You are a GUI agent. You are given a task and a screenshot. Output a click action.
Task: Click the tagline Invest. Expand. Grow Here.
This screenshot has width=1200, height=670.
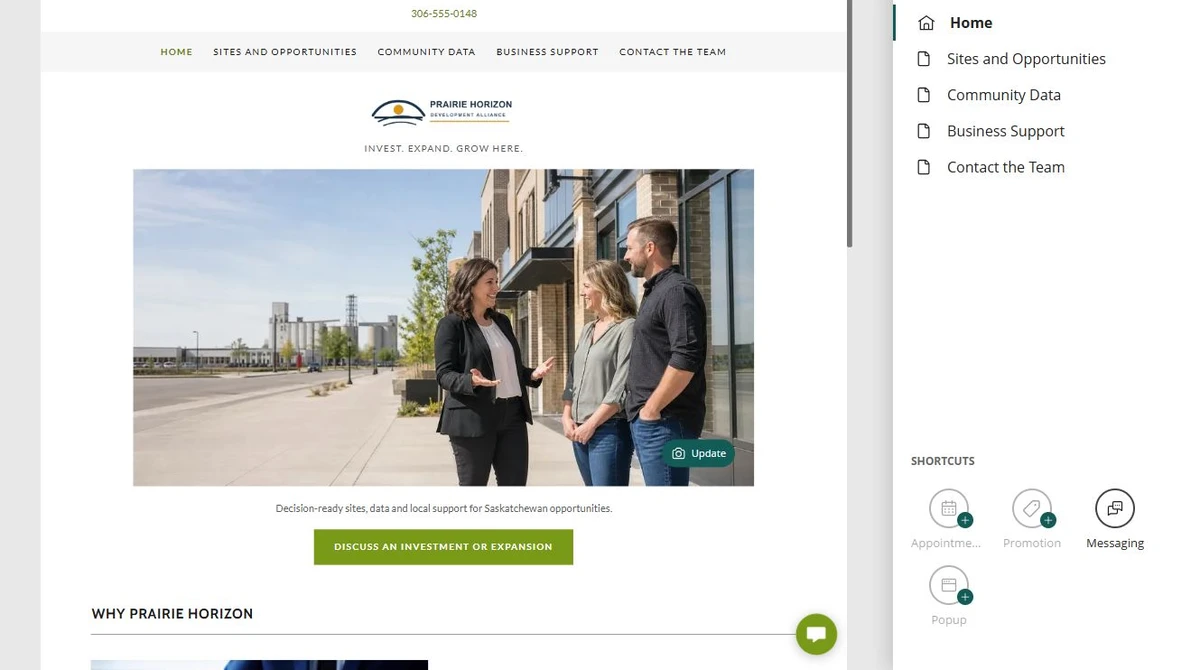coord(443,148)
